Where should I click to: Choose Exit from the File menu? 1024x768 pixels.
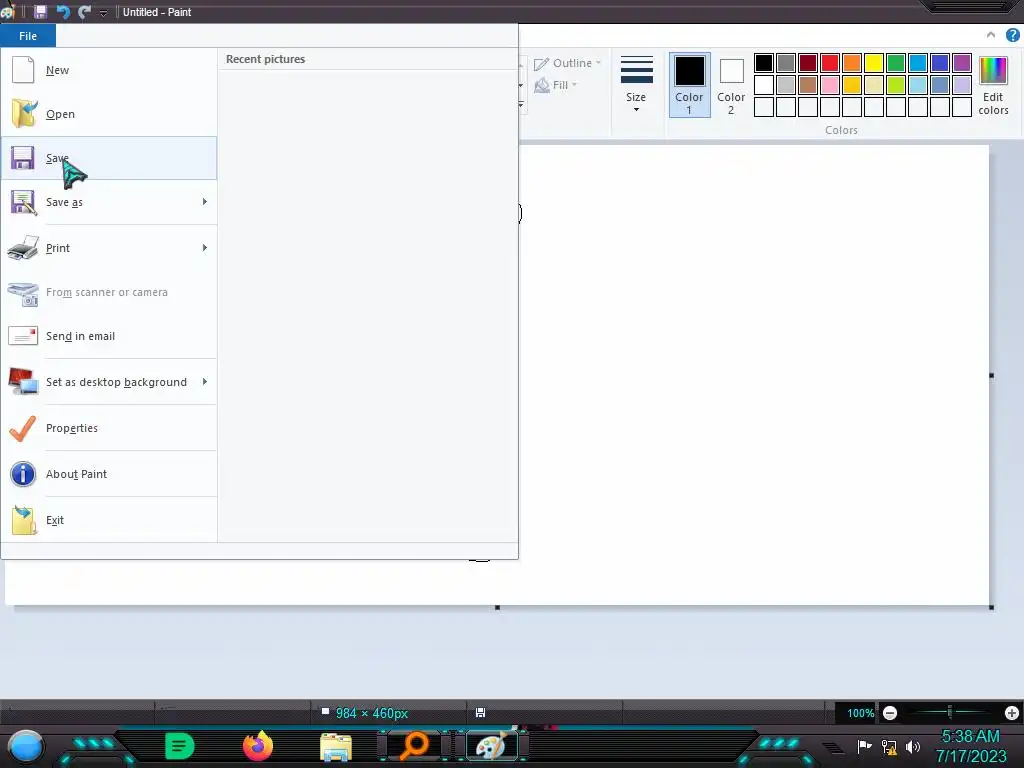[x=108, y=520]
